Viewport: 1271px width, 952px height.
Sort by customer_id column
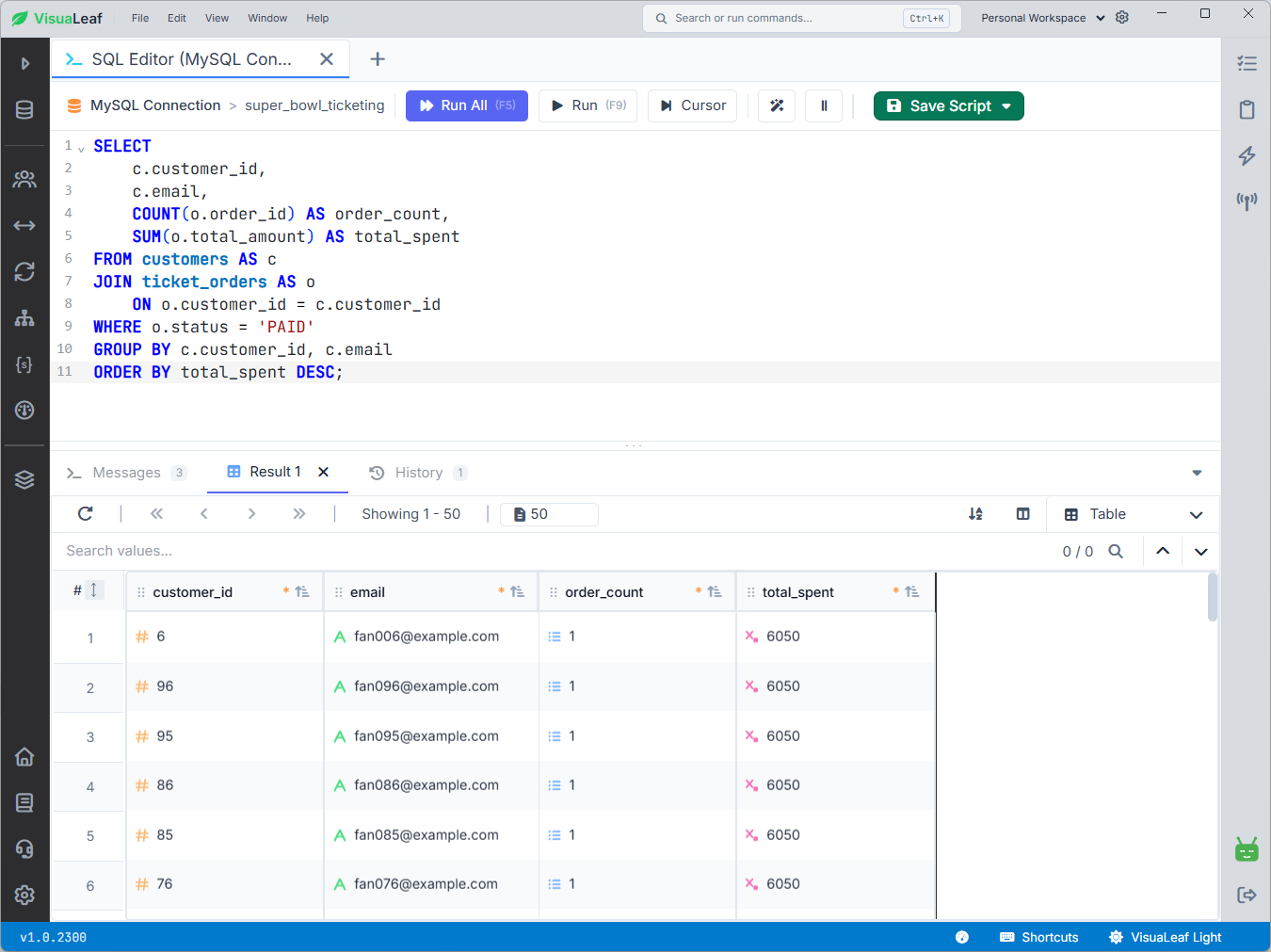tap(301, 592)
